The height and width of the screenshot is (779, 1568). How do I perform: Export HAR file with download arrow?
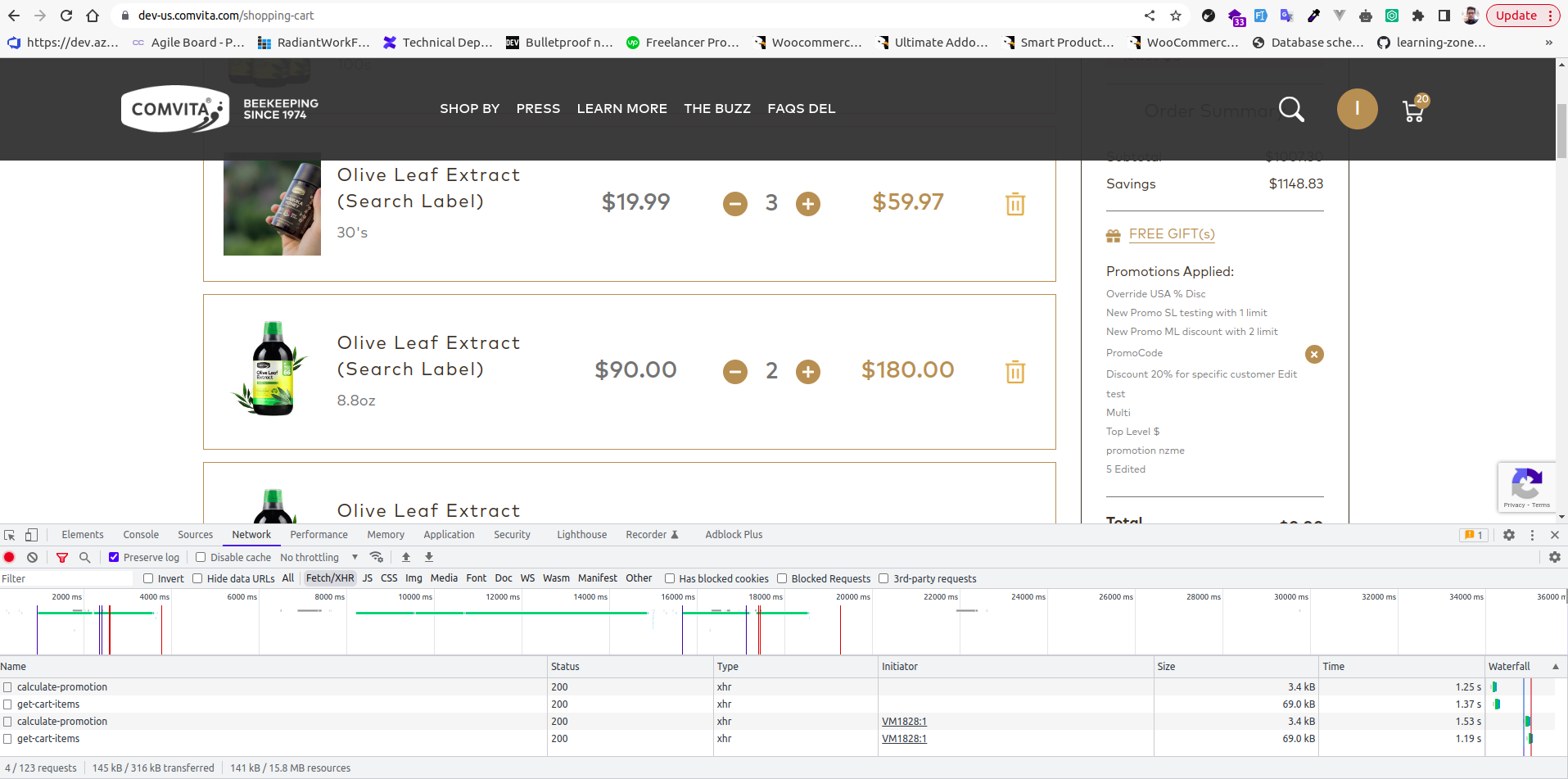coord(428,557)
